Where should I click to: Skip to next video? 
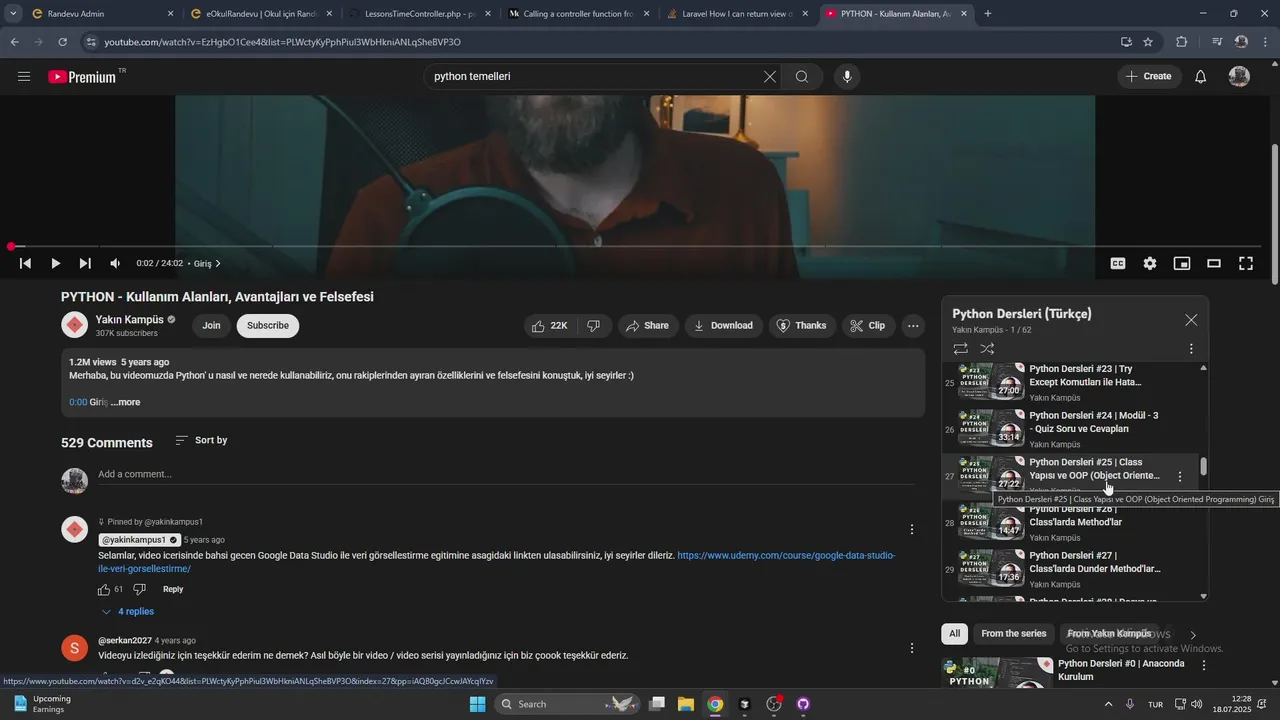pyautogui.click(x=85, y=263)
